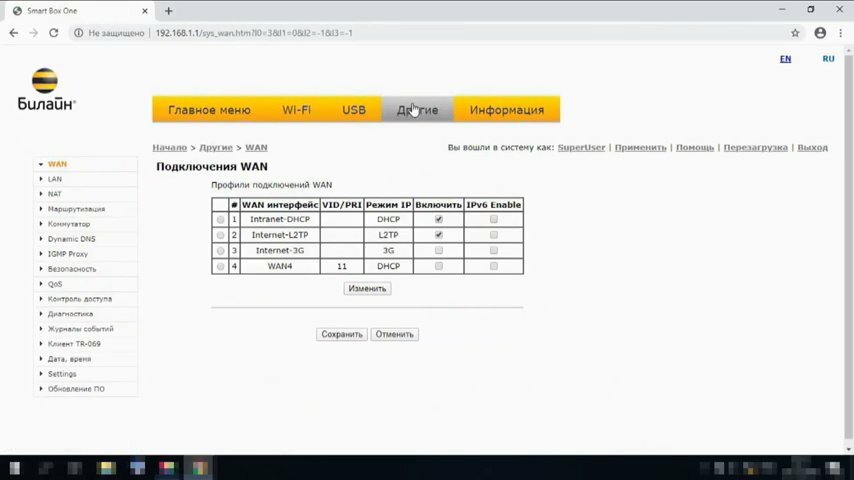Open Контроль доступа in sidebar
The image size is (854, 480).
80,299
